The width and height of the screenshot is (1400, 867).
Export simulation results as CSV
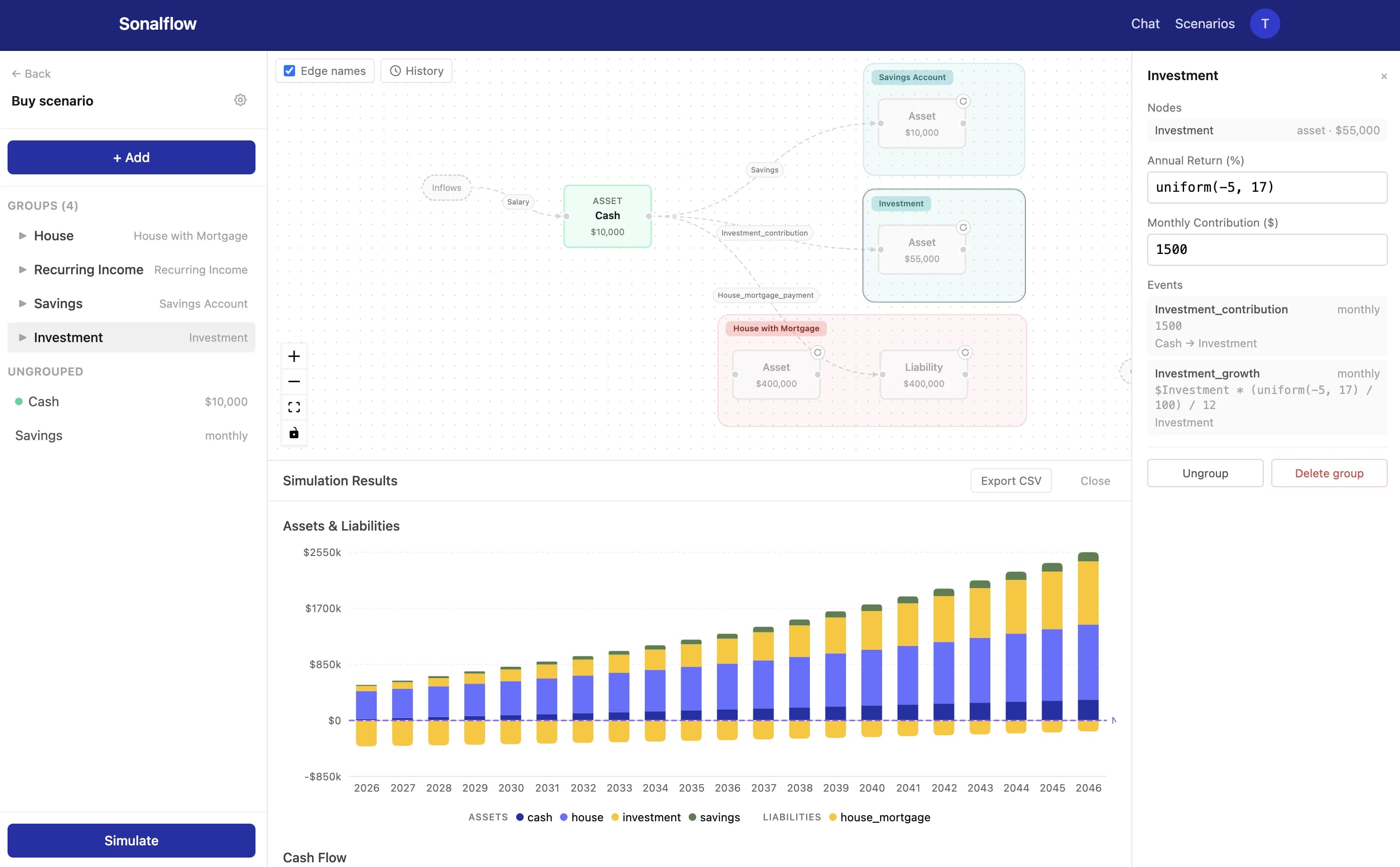pyautogui.click(x=1011, y=481)
